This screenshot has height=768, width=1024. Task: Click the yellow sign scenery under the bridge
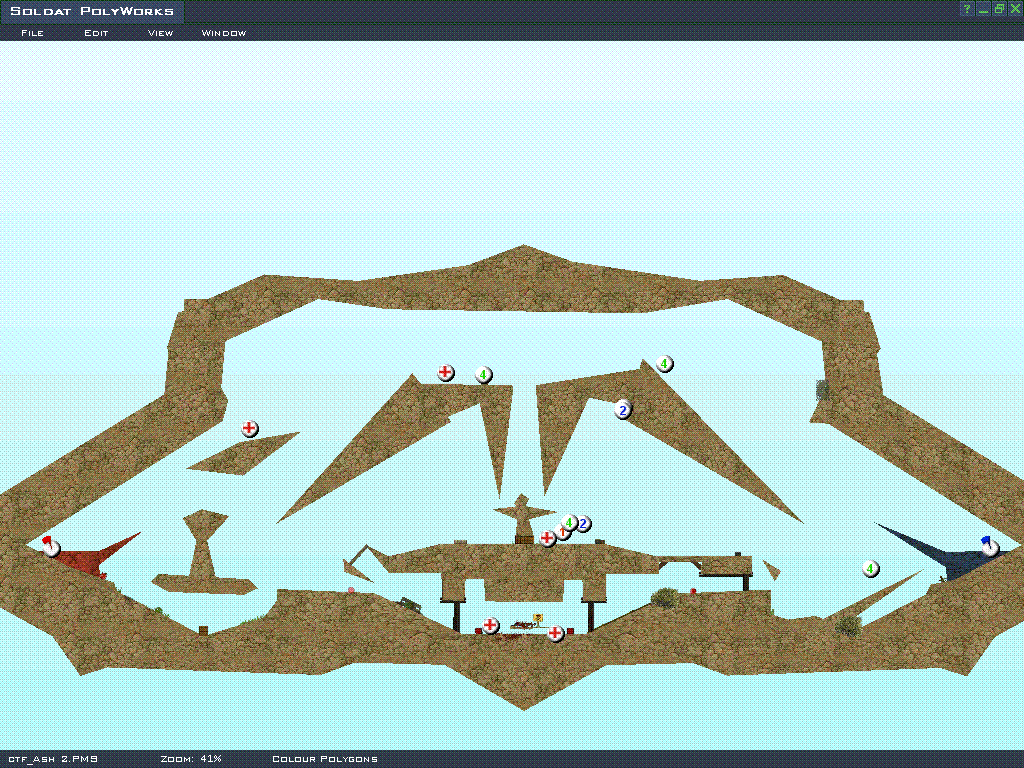point(538,619)
